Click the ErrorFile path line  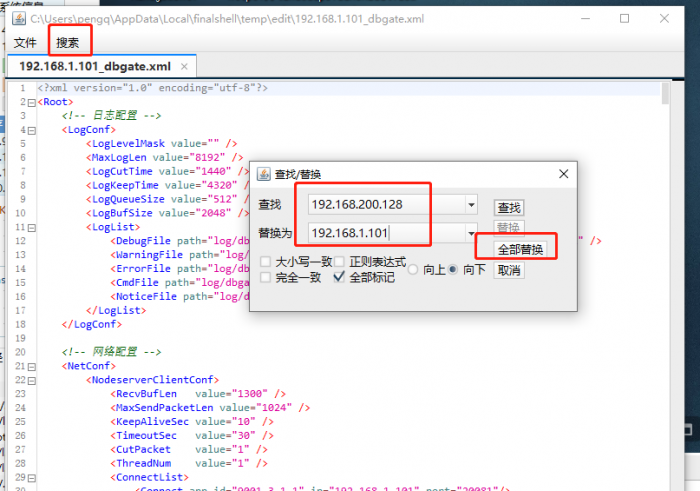(x=179, y=269)
